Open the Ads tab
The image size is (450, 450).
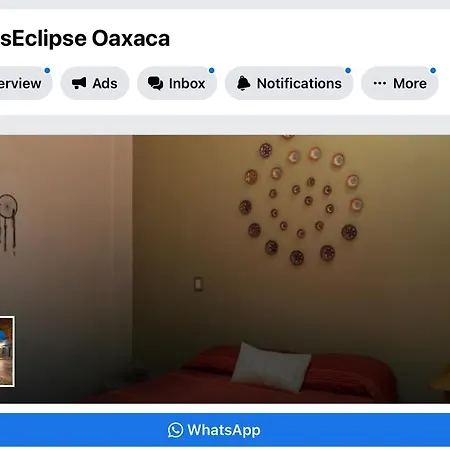click(x=95, y=83)
